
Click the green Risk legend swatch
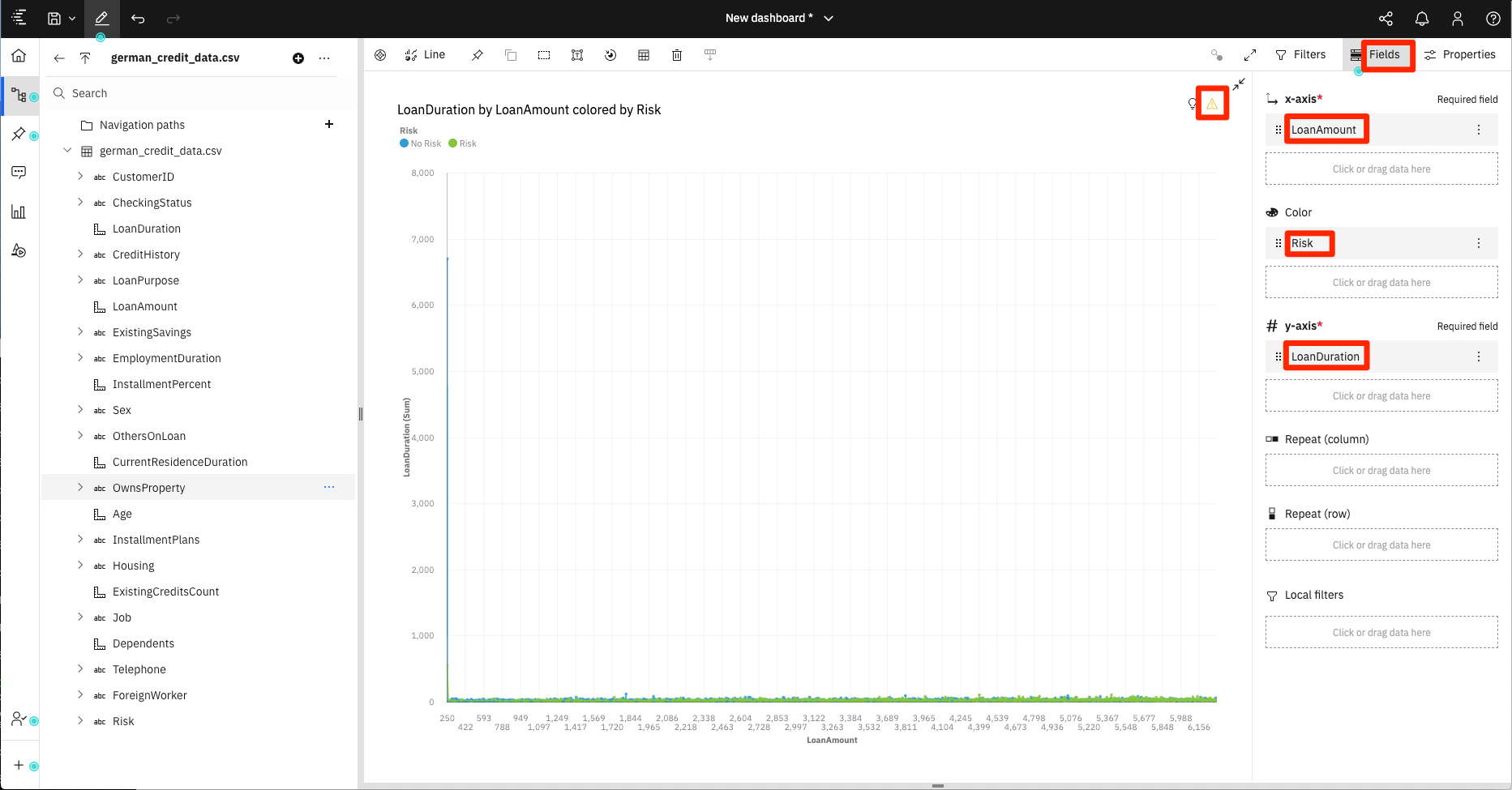[453, 143]
